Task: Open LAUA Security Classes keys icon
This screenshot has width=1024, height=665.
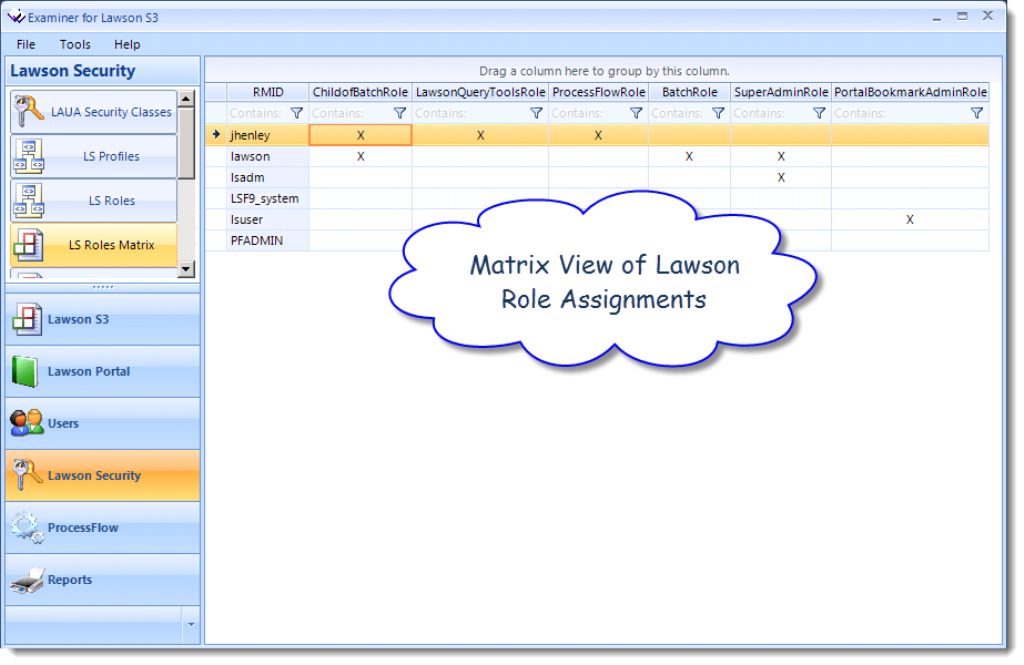Action: click(27, 112)
